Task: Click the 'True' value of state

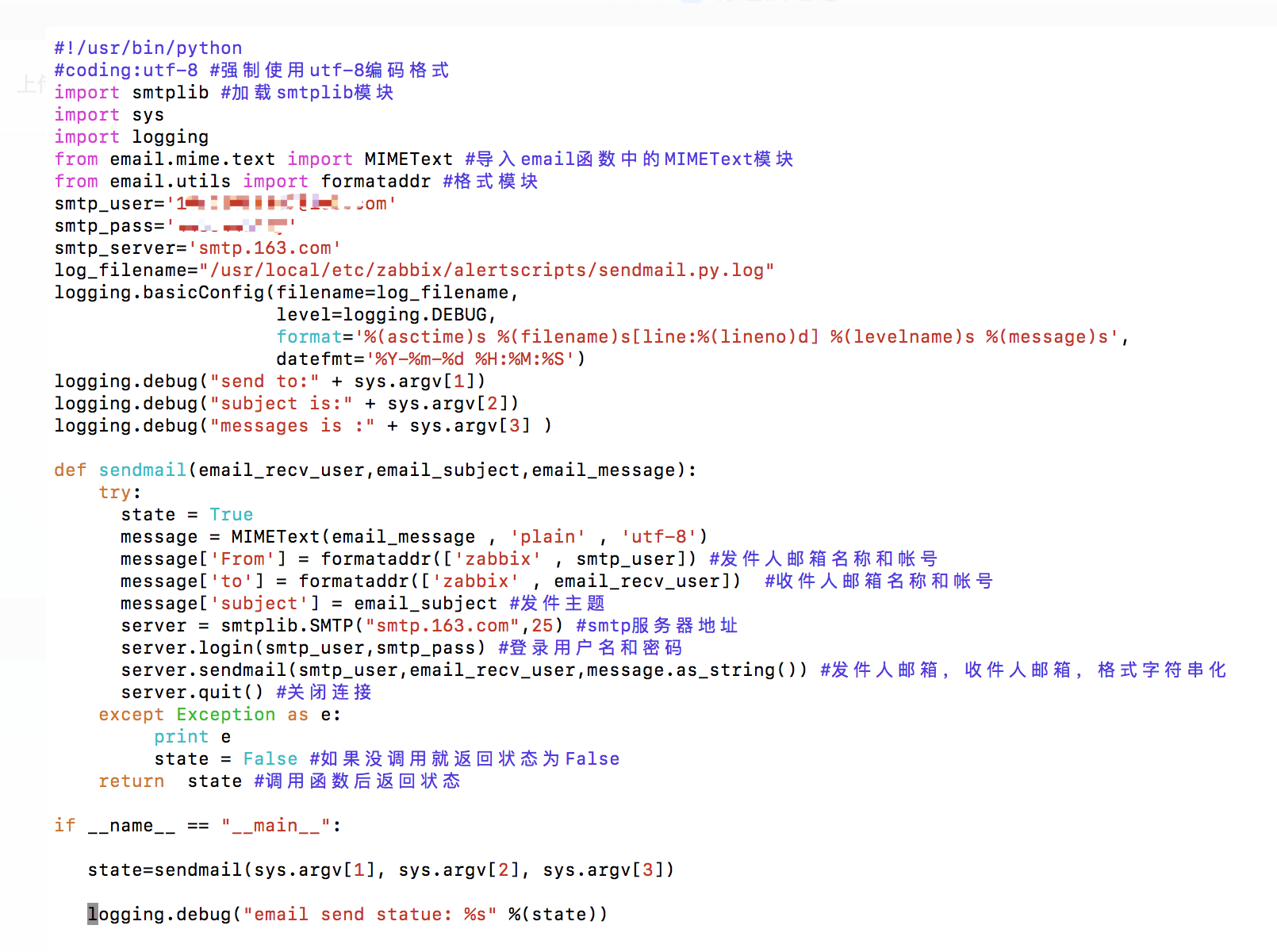Action: tap(231, 514)
